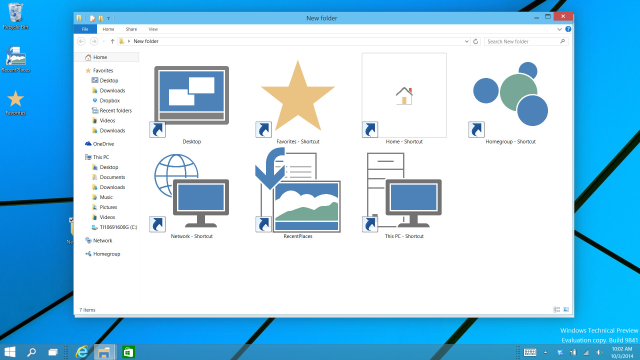Open the Home - Shortcut house icon
640x360 pixels.
coord(404,96)
